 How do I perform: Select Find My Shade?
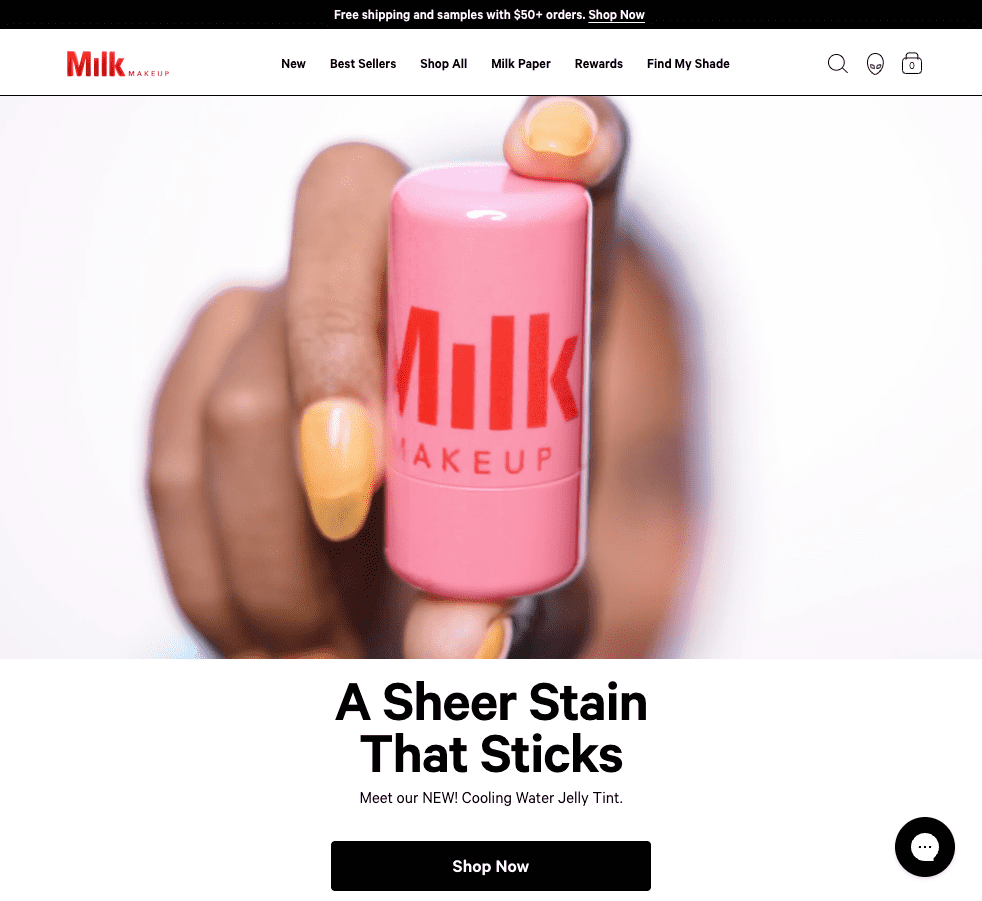point(688,64)
